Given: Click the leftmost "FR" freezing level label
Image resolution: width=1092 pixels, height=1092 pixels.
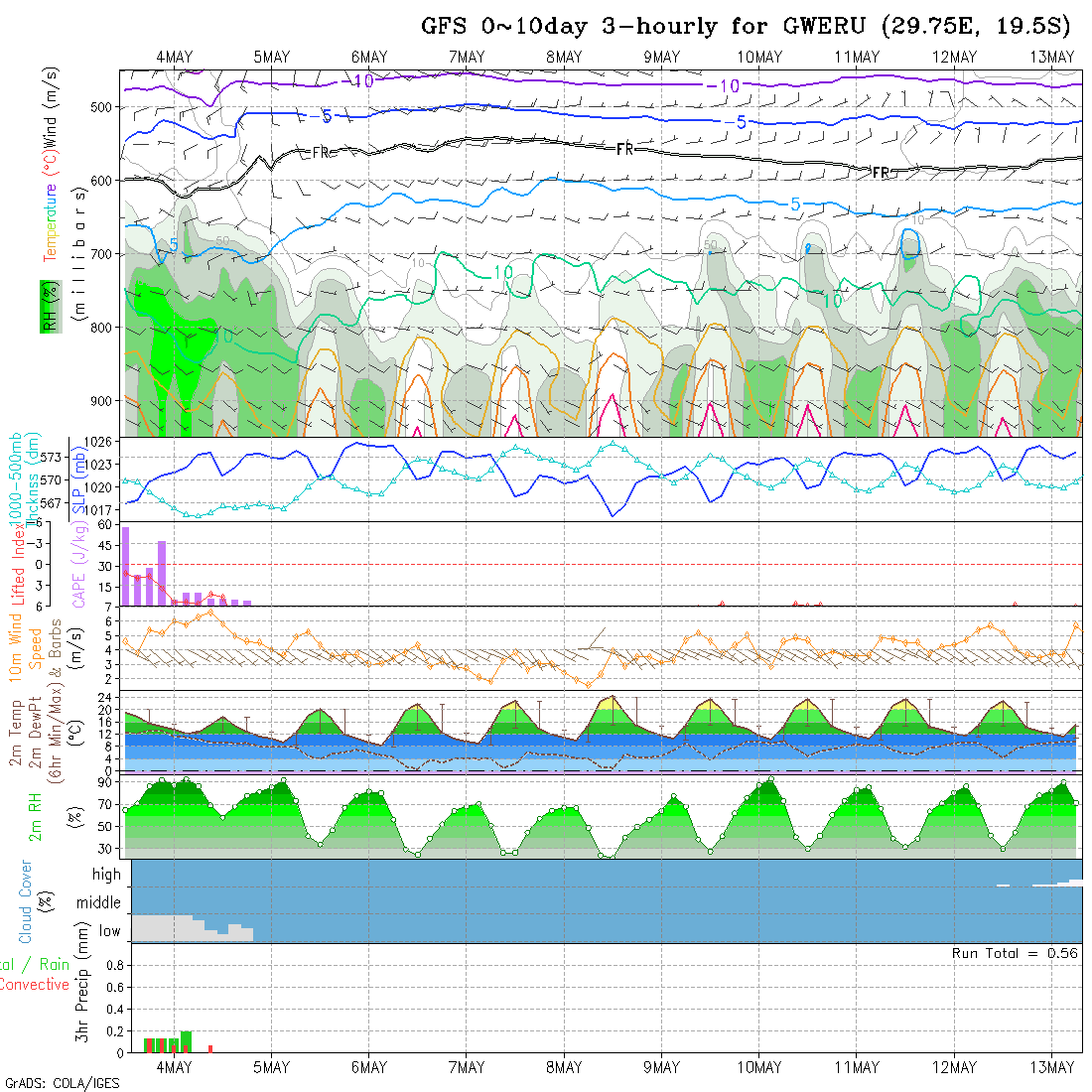Looking at the screenshot, I should (321, 152).
